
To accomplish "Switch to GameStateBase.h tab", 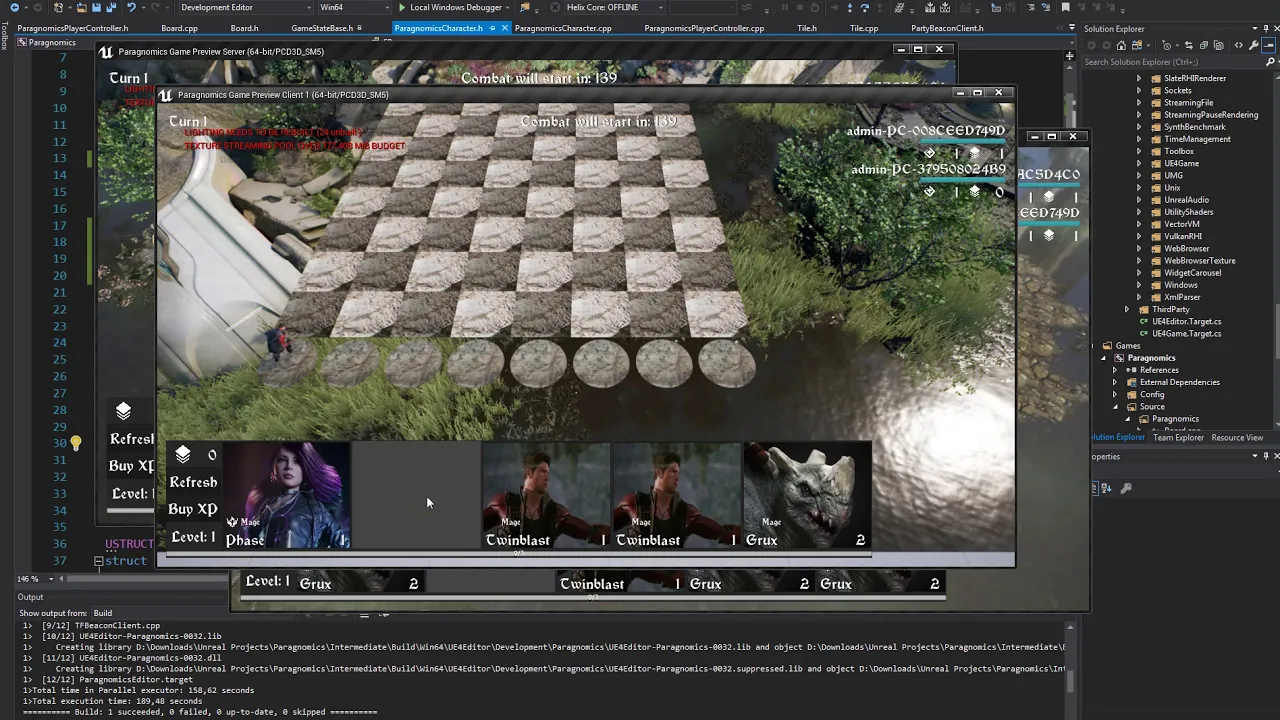I will [x=322, y=28].
